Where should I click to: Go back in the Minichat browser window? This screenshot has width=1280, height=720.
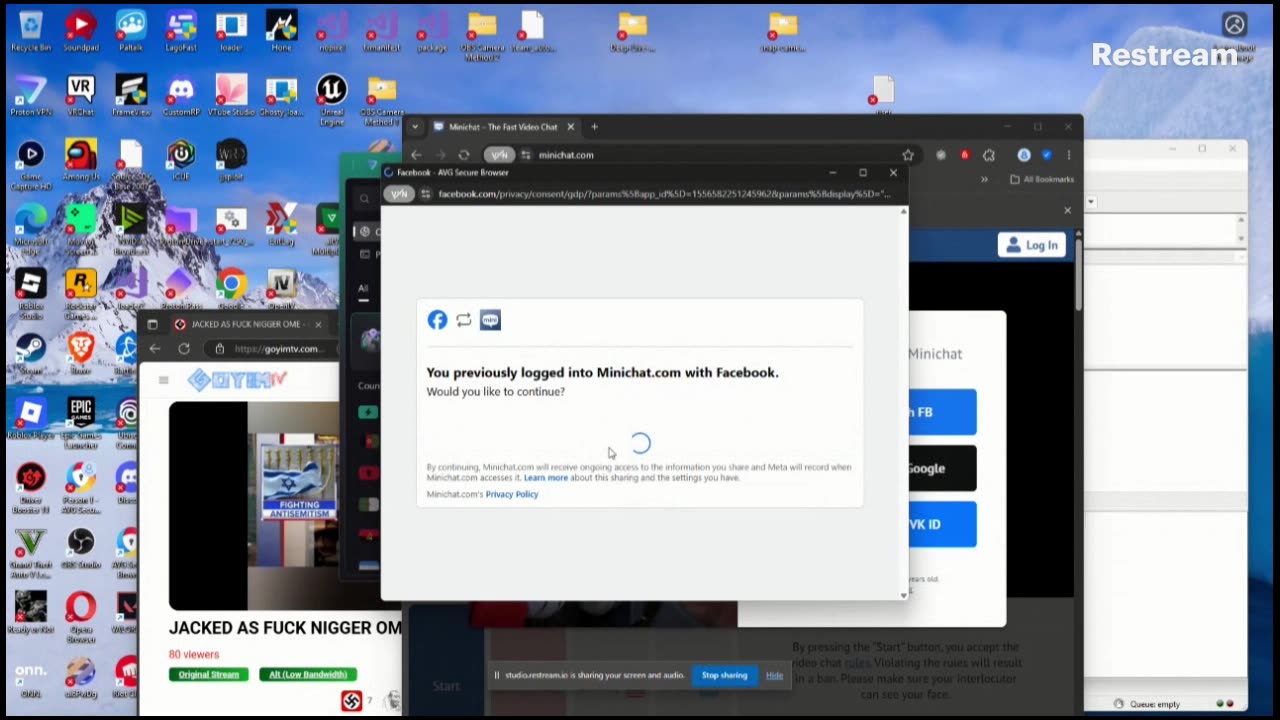416,155
